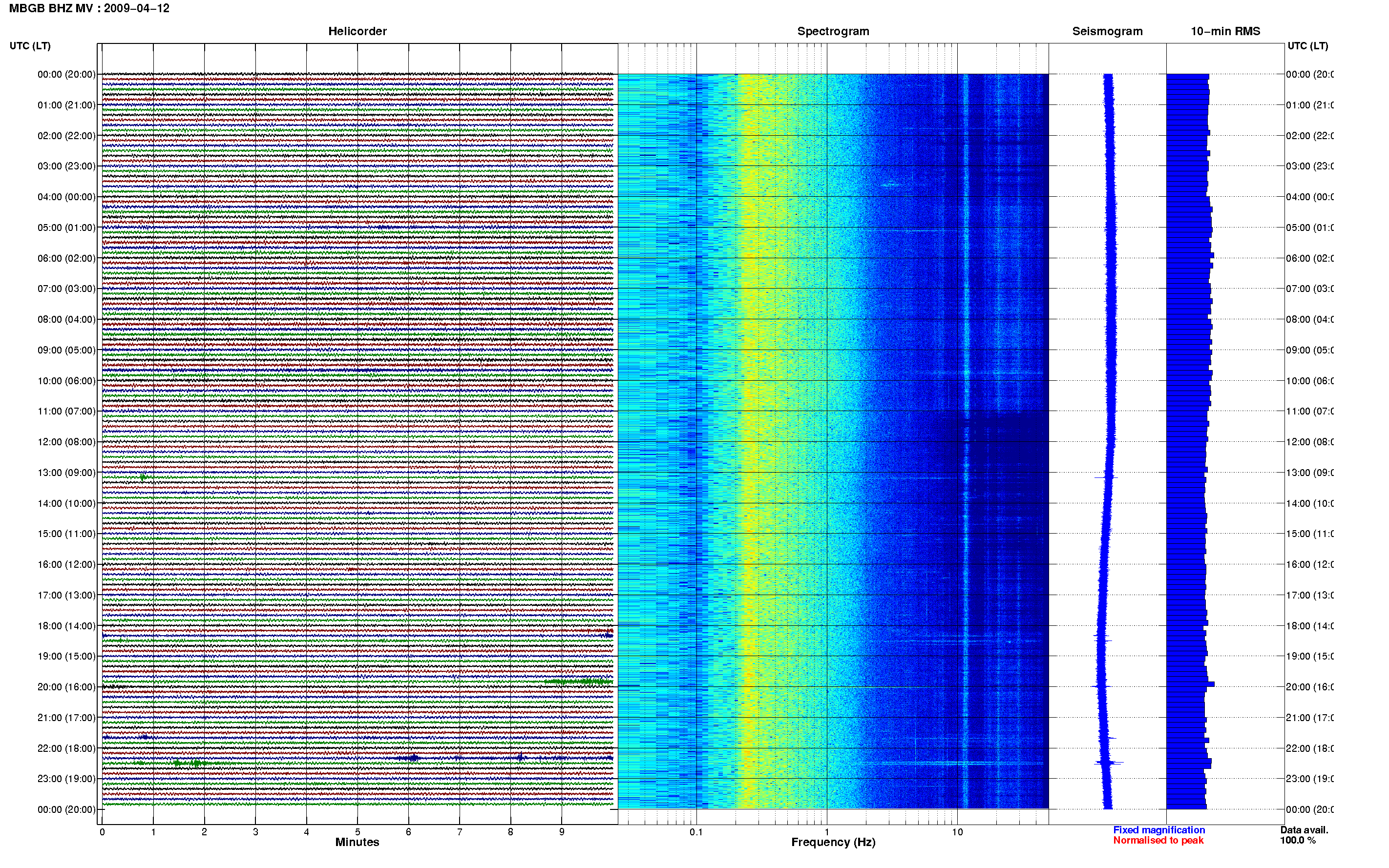This screenshot has width=1389, height=868.
Task: Click the left '06:00 (02:00)' time label
Action: [x=66, y=258]
